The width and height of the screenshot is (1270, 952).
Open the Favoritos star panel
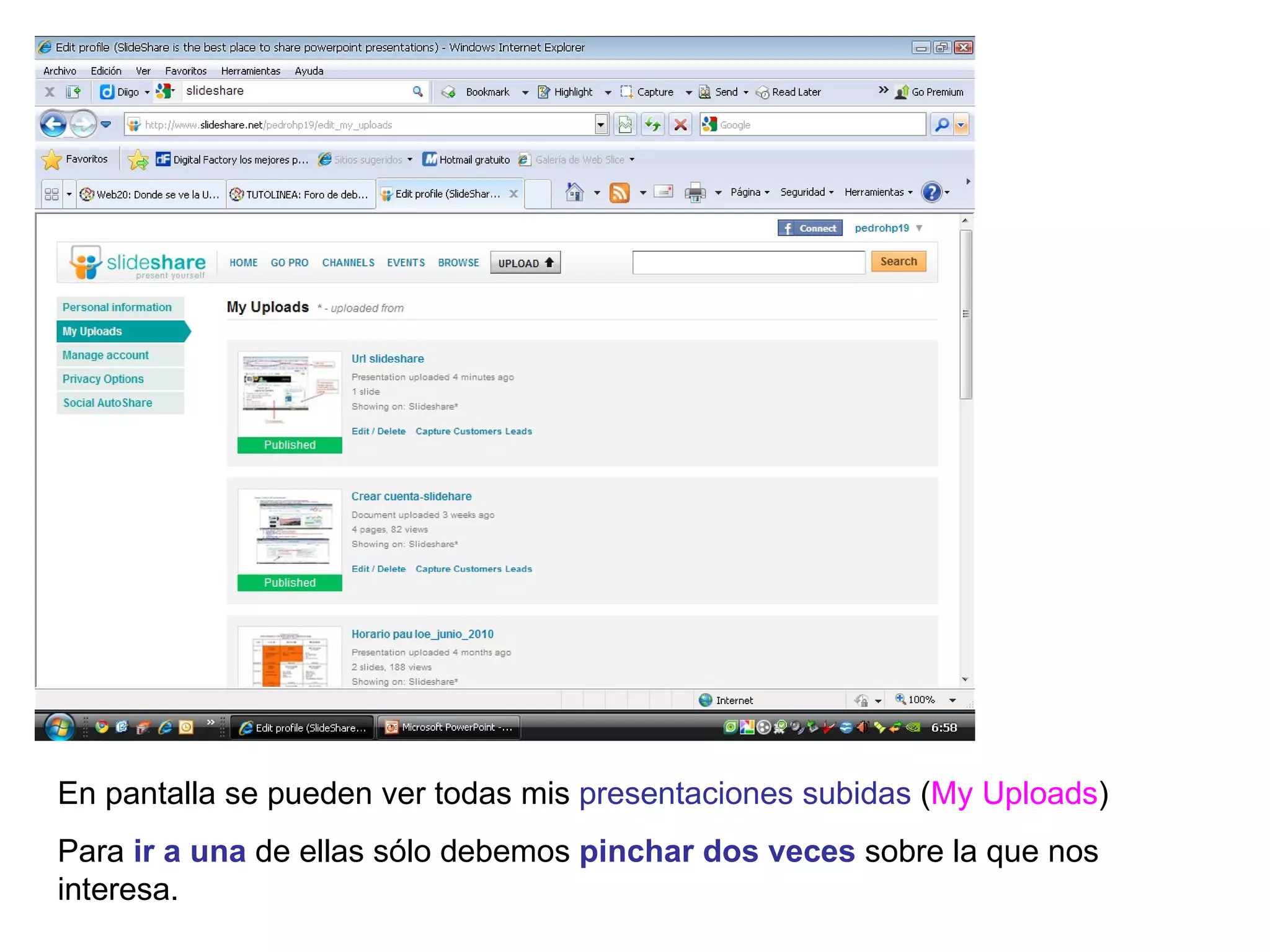point(74,159)
